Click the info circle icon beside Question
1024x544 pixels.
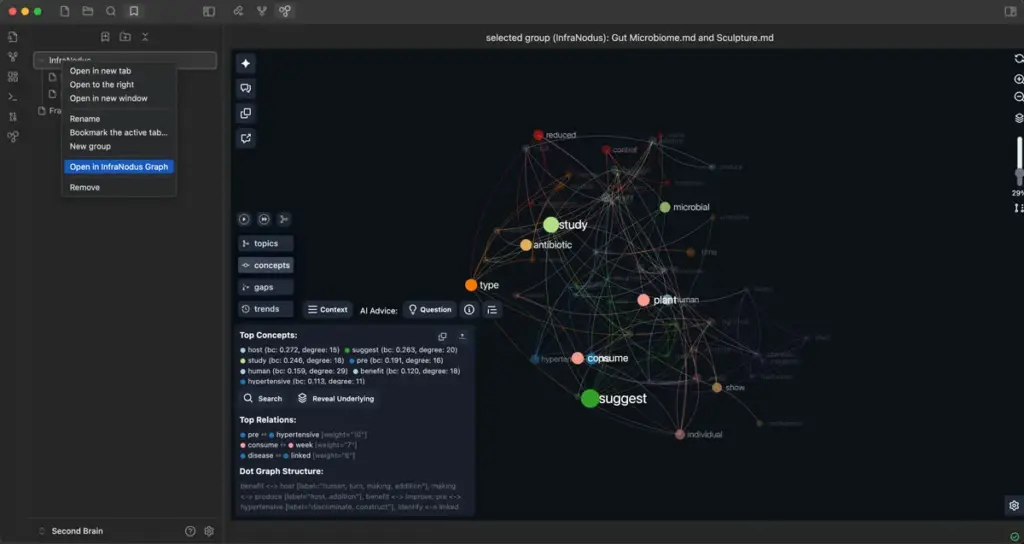469,310
